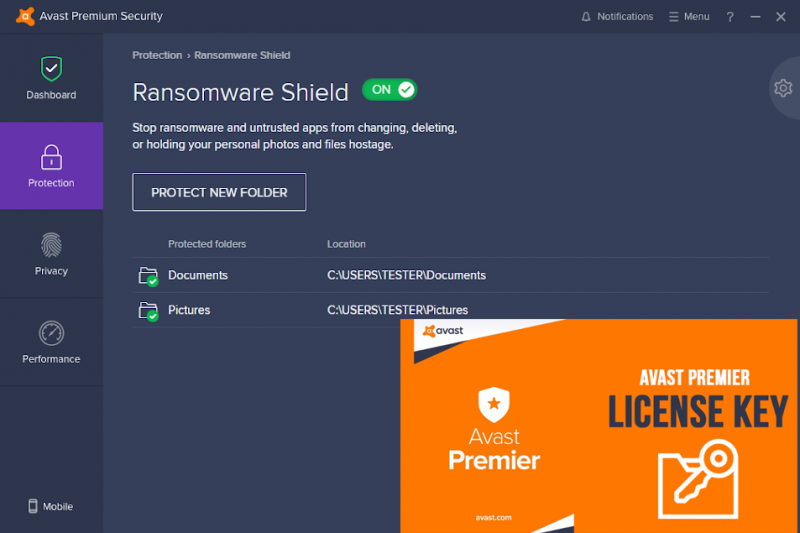Click the Pictures protected folder icon

pyautogui.click(x=148, y=311)
